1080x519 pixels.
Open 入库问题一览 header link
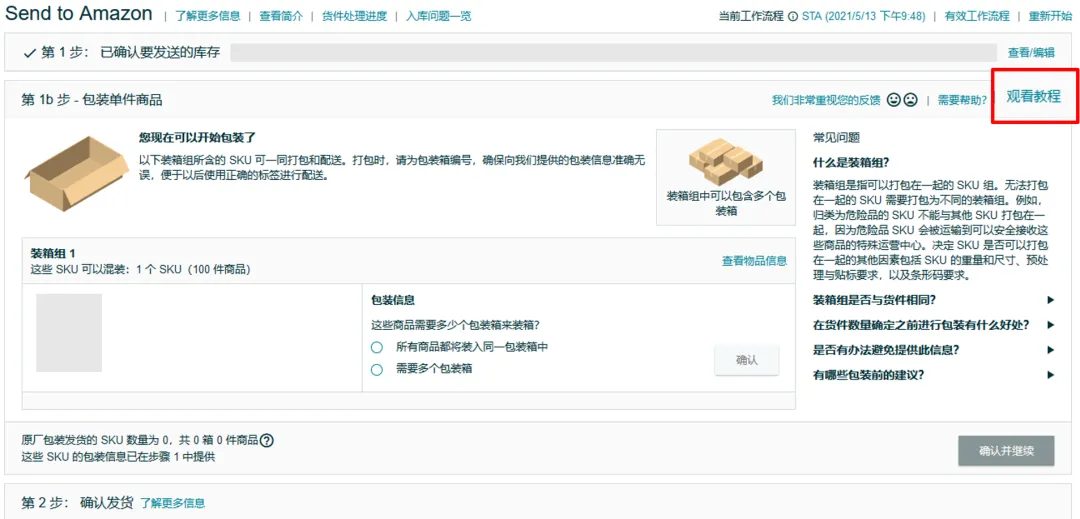[439, 16]
